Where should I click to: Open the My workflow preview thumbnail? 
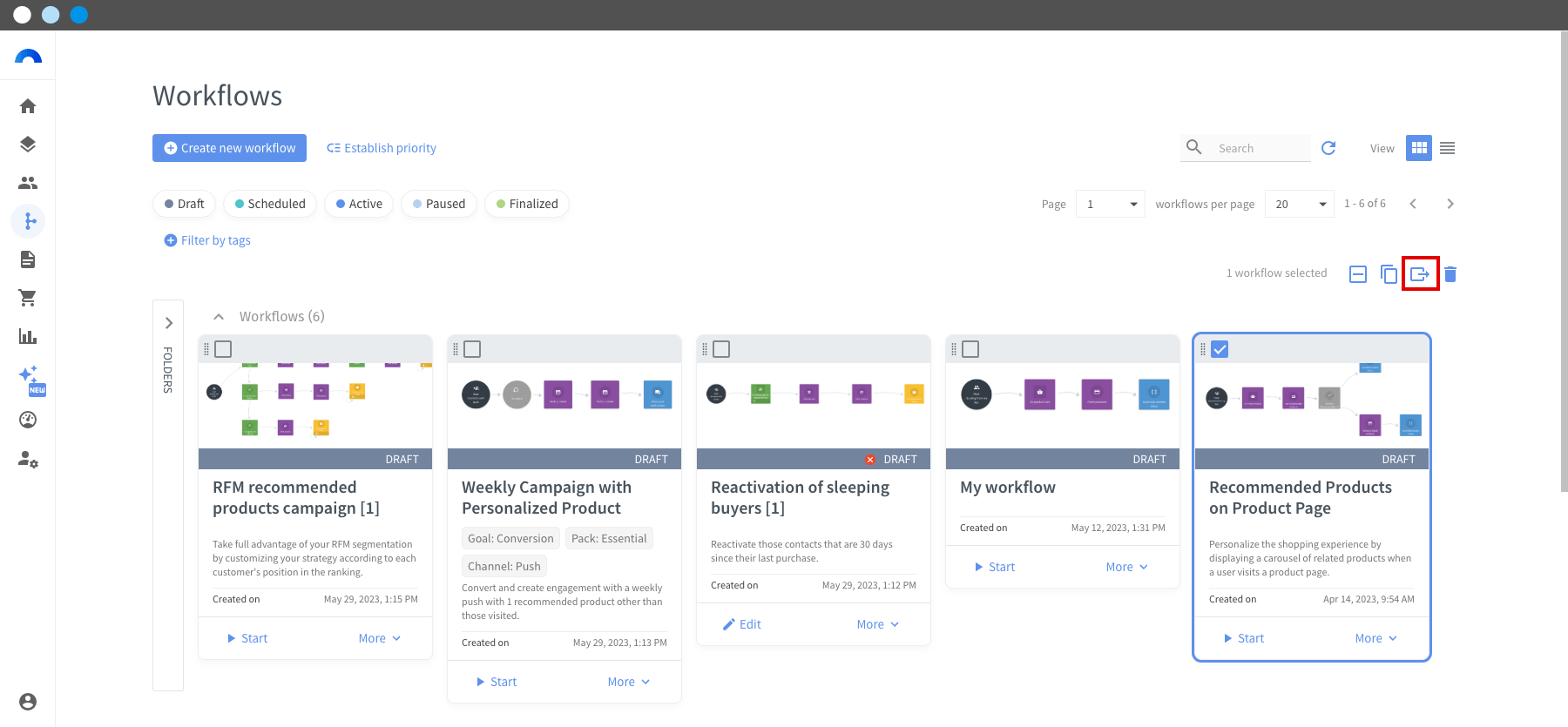[1063, 406]
